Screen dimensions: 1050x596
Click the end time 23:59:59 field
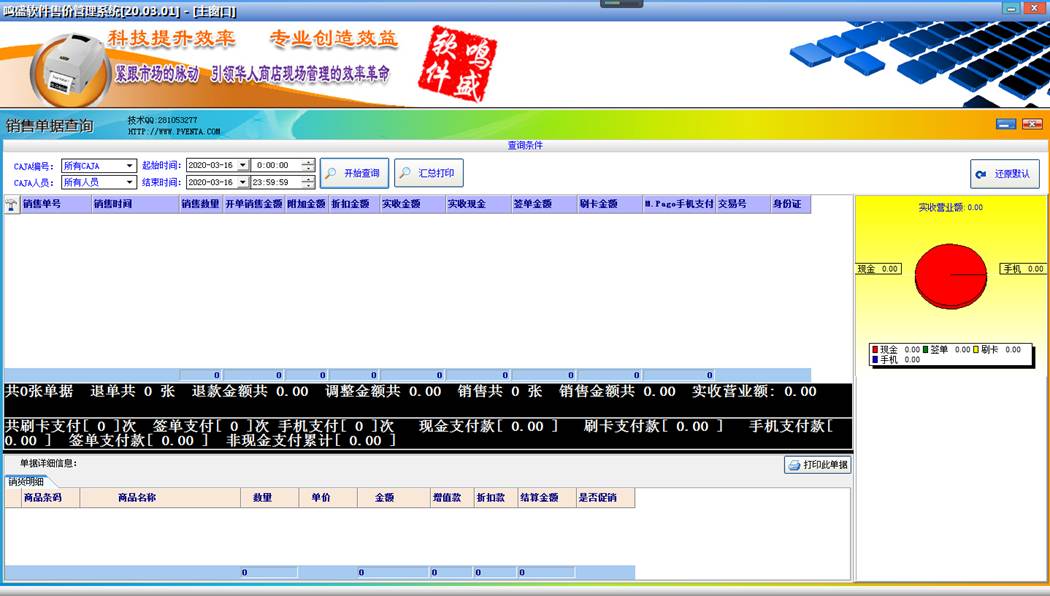pos(276,182)
